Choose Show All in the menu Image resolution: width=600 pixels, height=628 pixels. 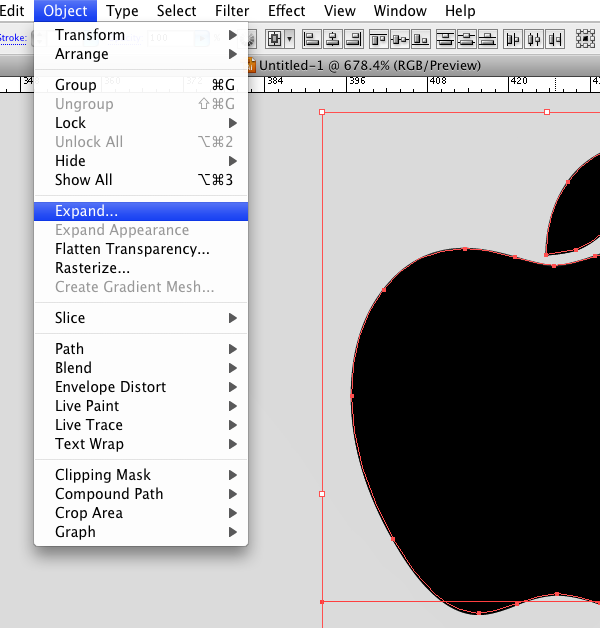[x=141, y=180]
